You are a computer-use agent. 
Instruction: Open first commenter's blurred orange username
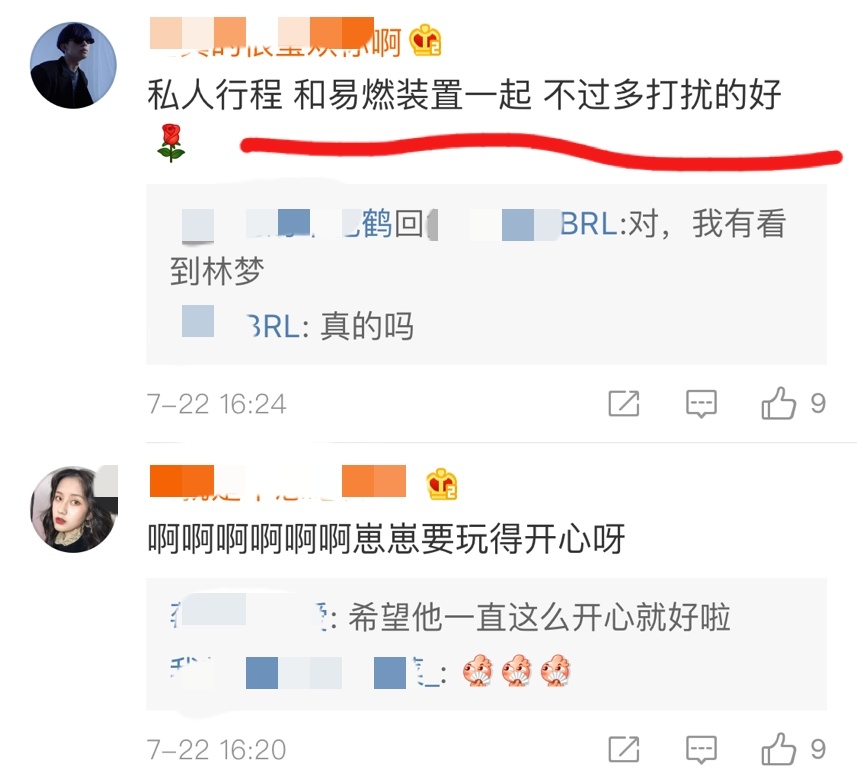click(x=275, y=37)
